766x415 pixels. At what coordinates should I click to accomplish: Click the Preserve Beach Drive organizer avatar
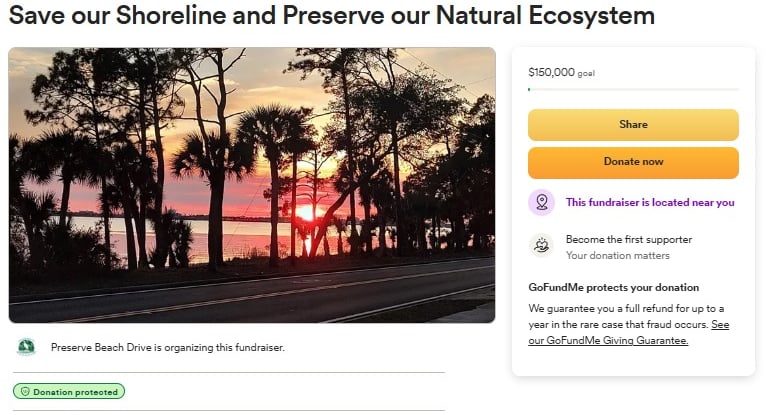point(26,347)
